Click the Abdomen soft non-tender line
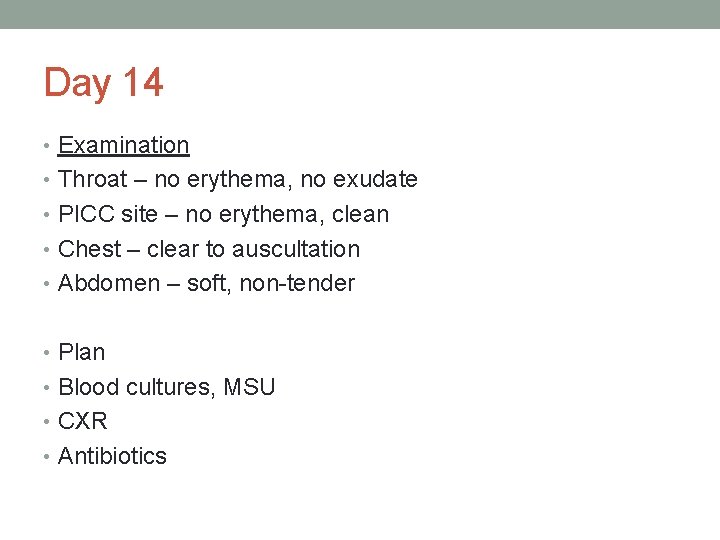 coord(207,283)
